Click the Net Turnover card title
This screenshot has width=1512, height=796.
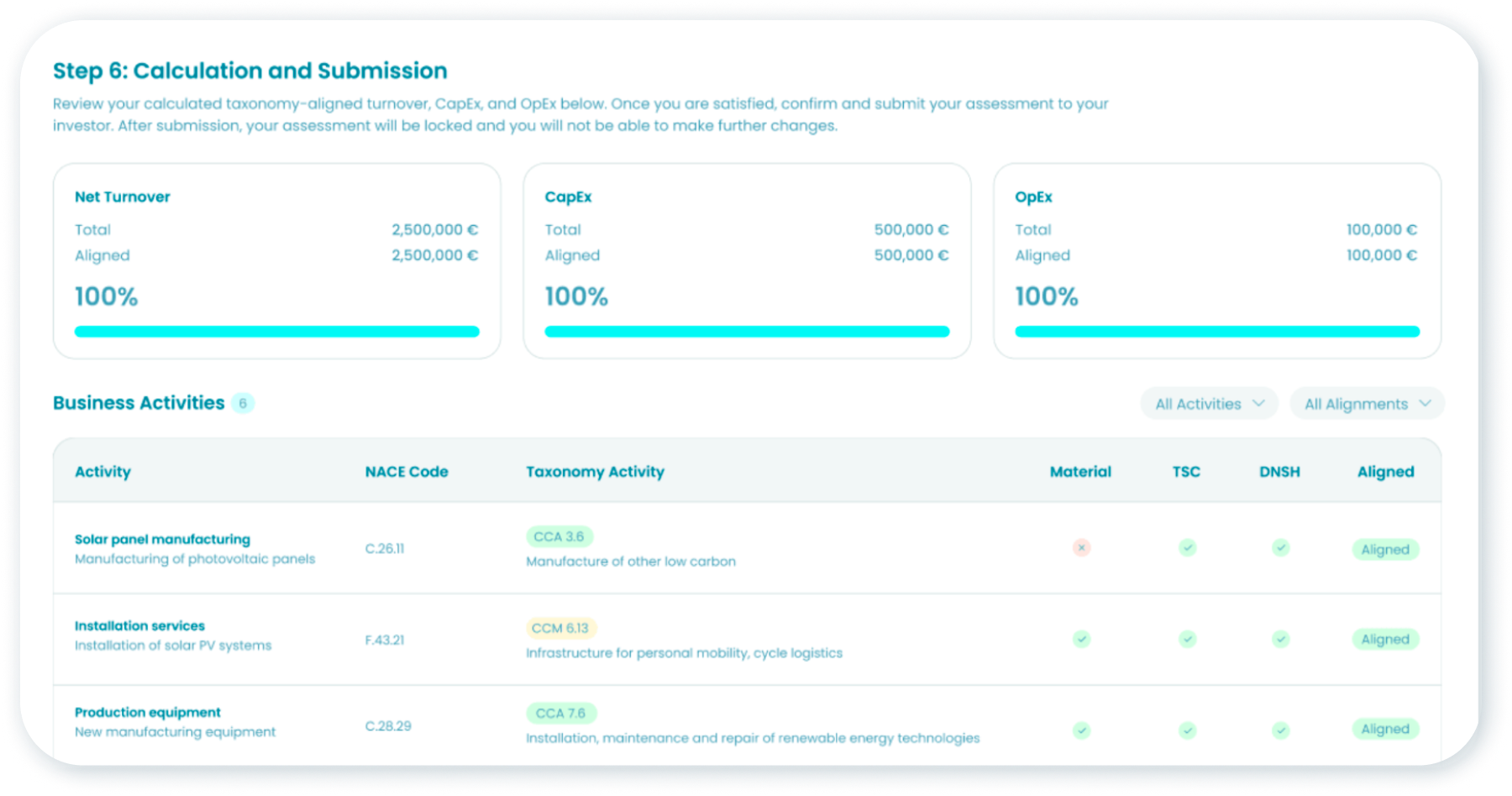point(123,196)
